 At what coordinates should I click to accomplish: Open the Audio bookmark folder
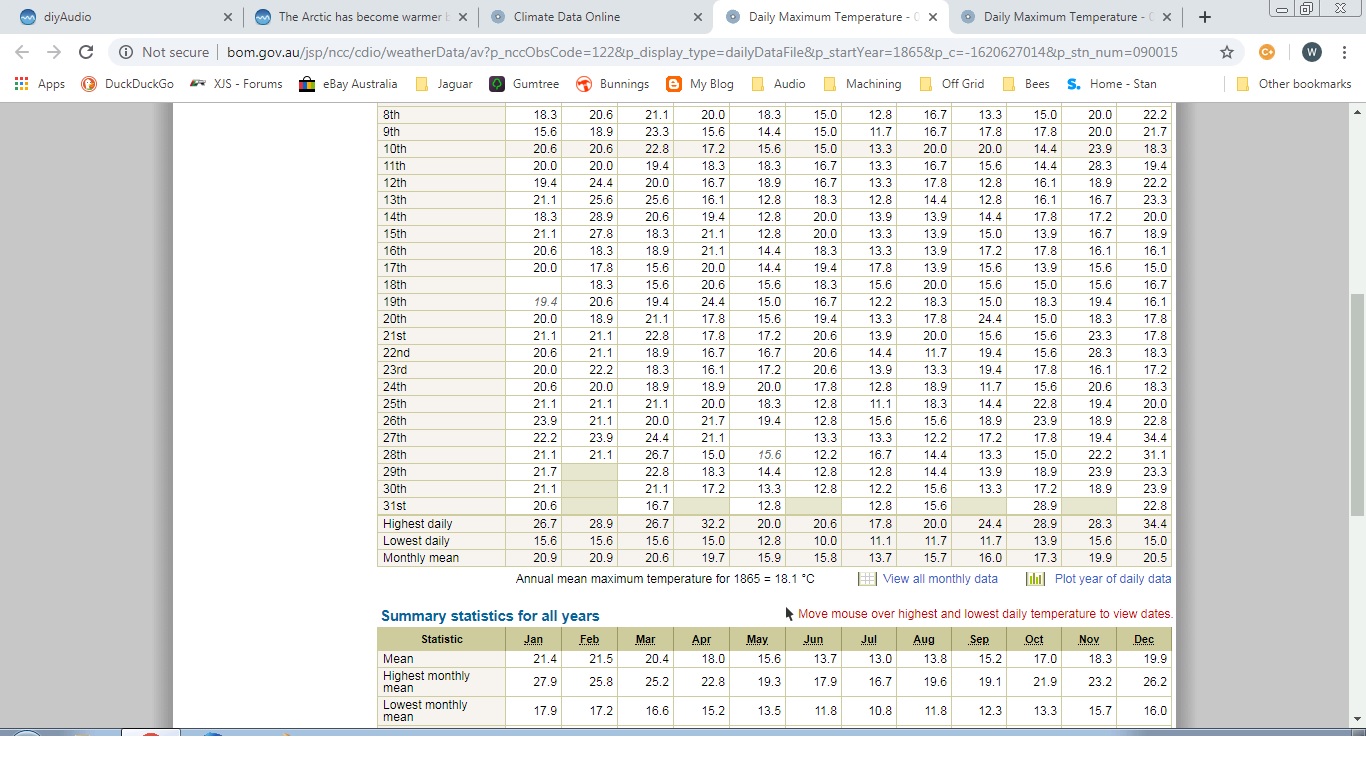778,84
